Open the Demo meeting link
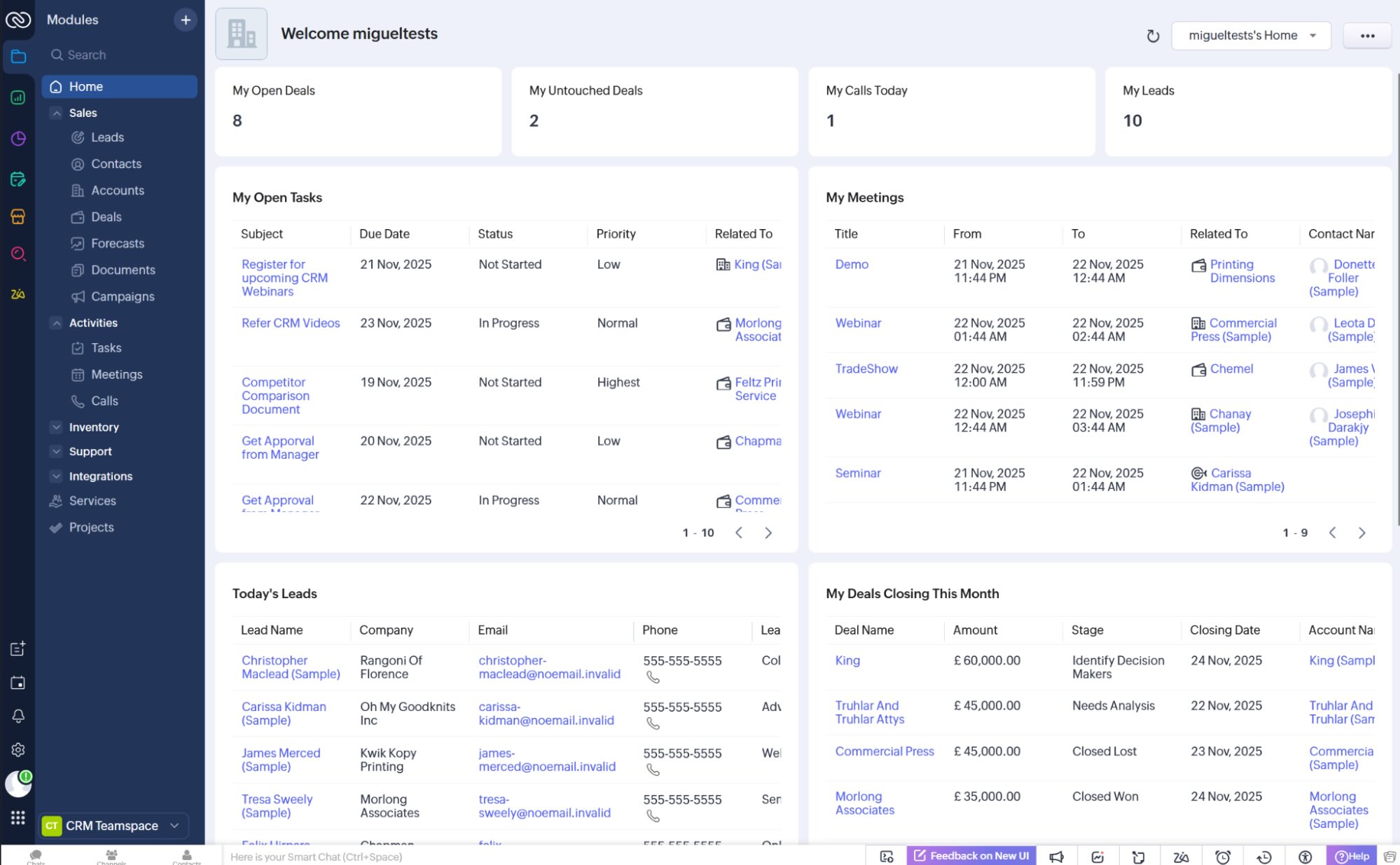 (x=851, y=264)
